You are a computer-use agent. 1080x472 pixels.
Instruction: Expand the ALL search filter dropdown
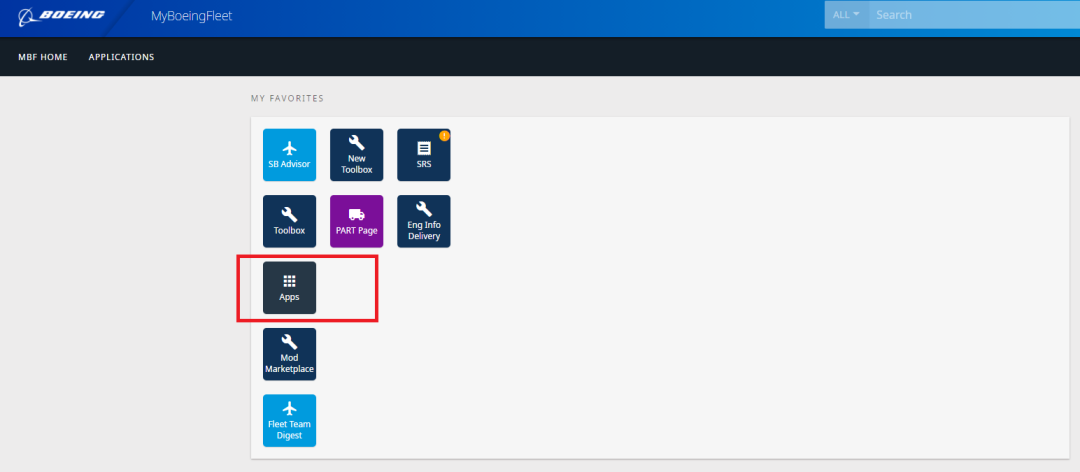click(x=846, y=15)
